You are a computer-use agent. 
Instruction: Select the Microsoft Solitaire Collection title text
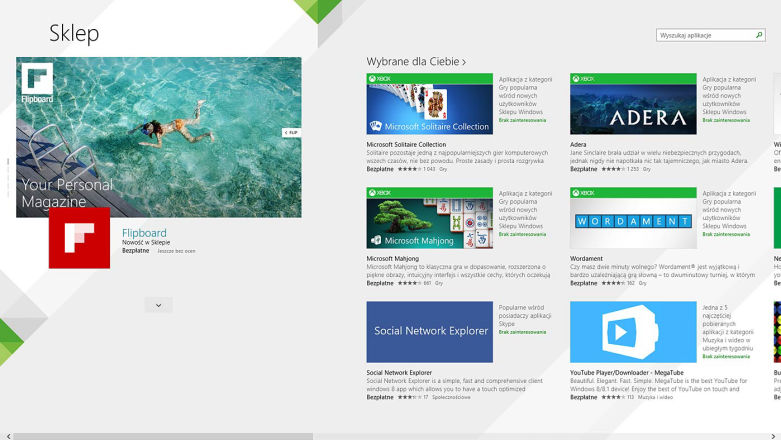pyautogui.click(x=406, y=145)
